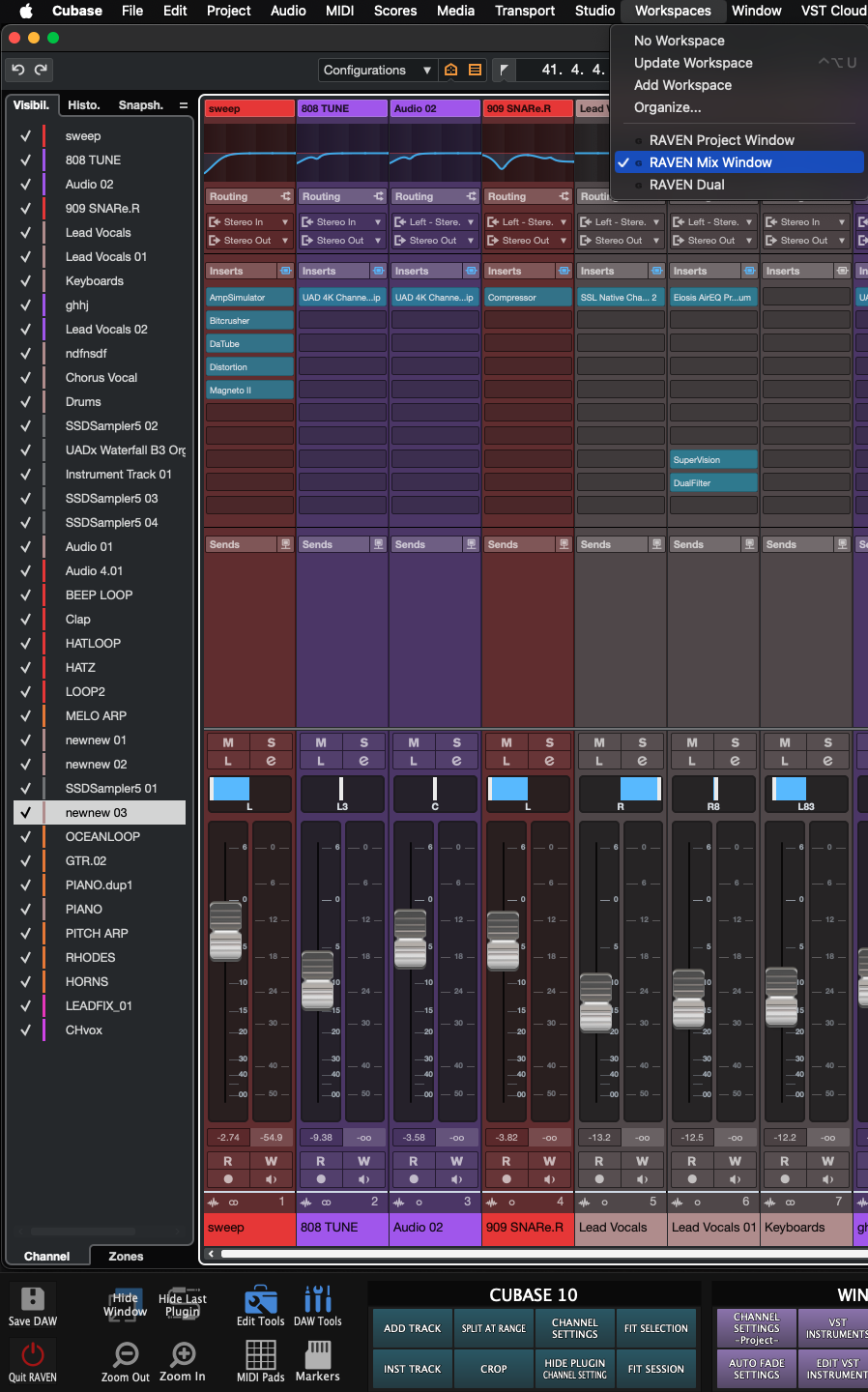Switch to the Zones tab

[x=126, y=1256]
